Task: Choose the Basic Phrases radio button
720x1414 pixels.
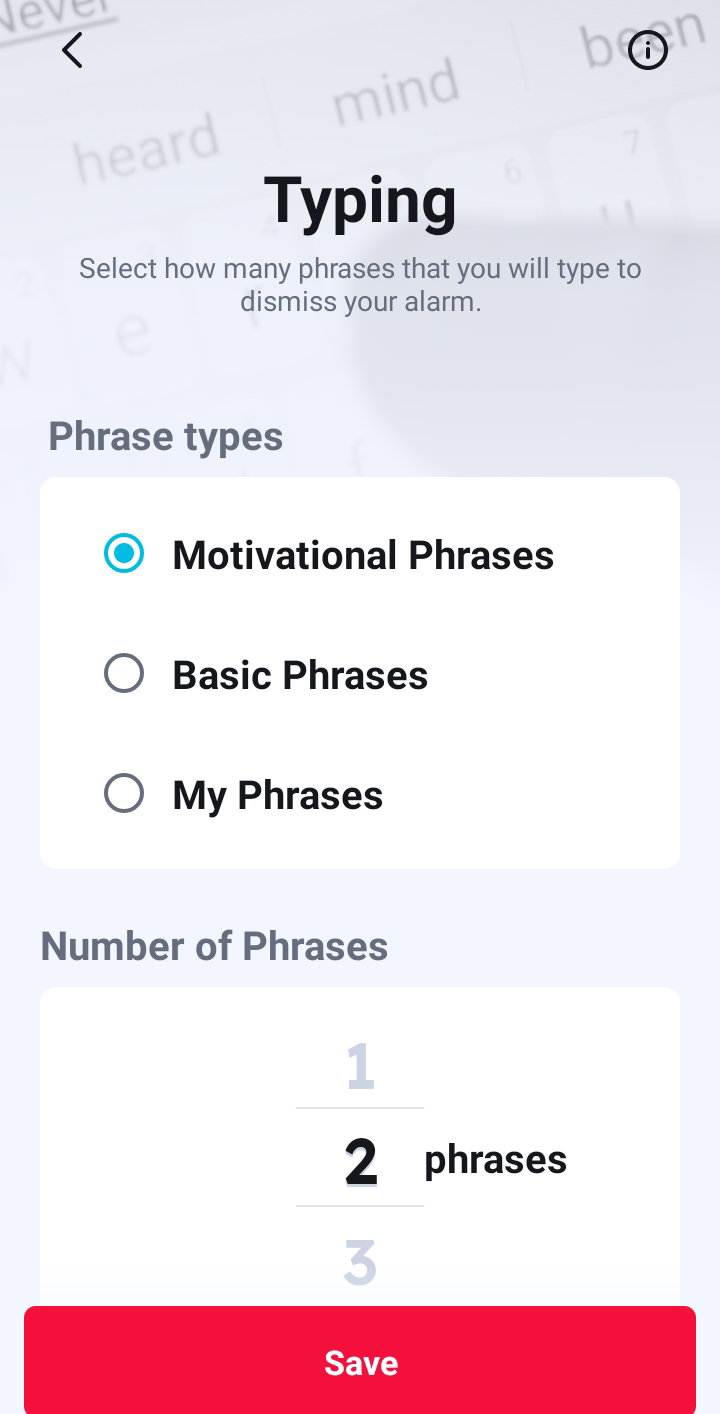Action: 124,674
